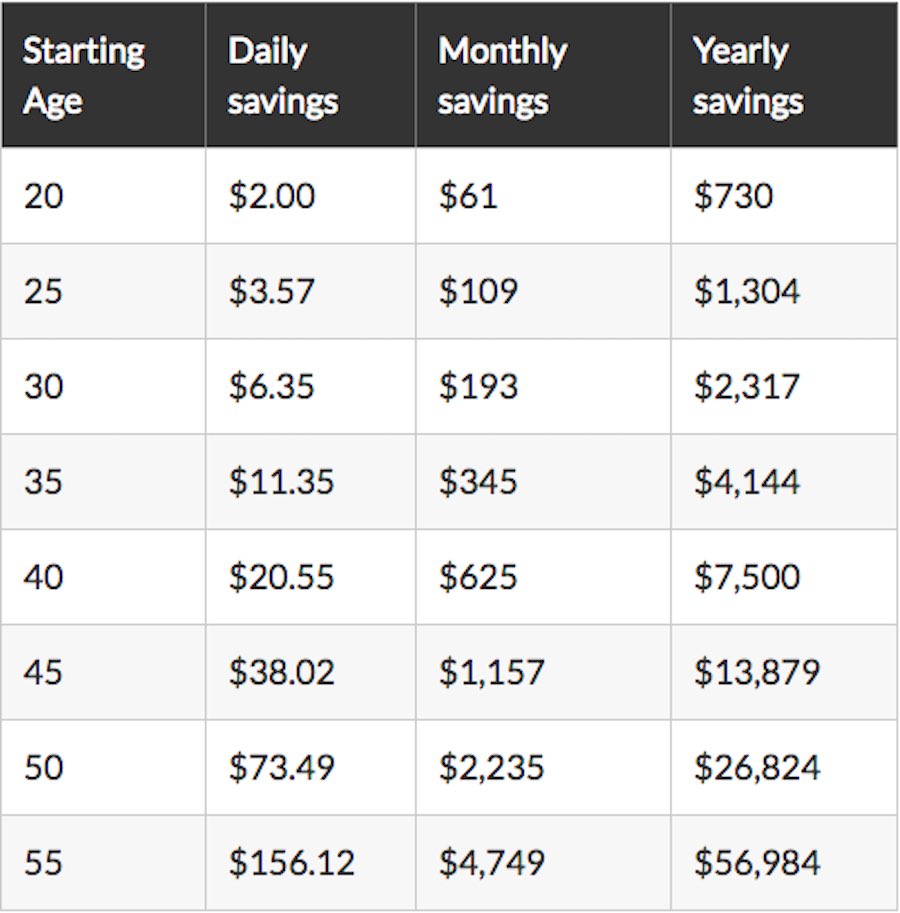Select the starting age 40 cell
The width and height of the screenshot is (900, 913).
(x=44, y=577)
